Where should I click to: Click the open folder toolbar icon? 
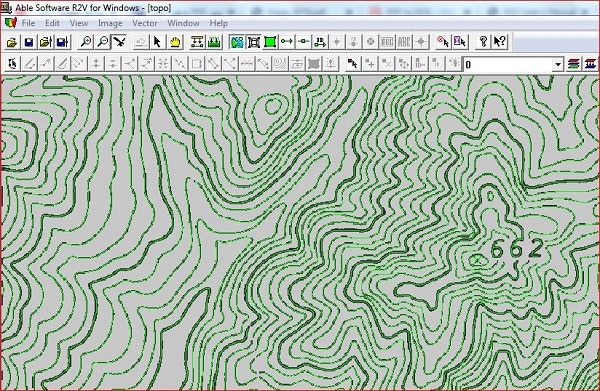pos(12,42)
